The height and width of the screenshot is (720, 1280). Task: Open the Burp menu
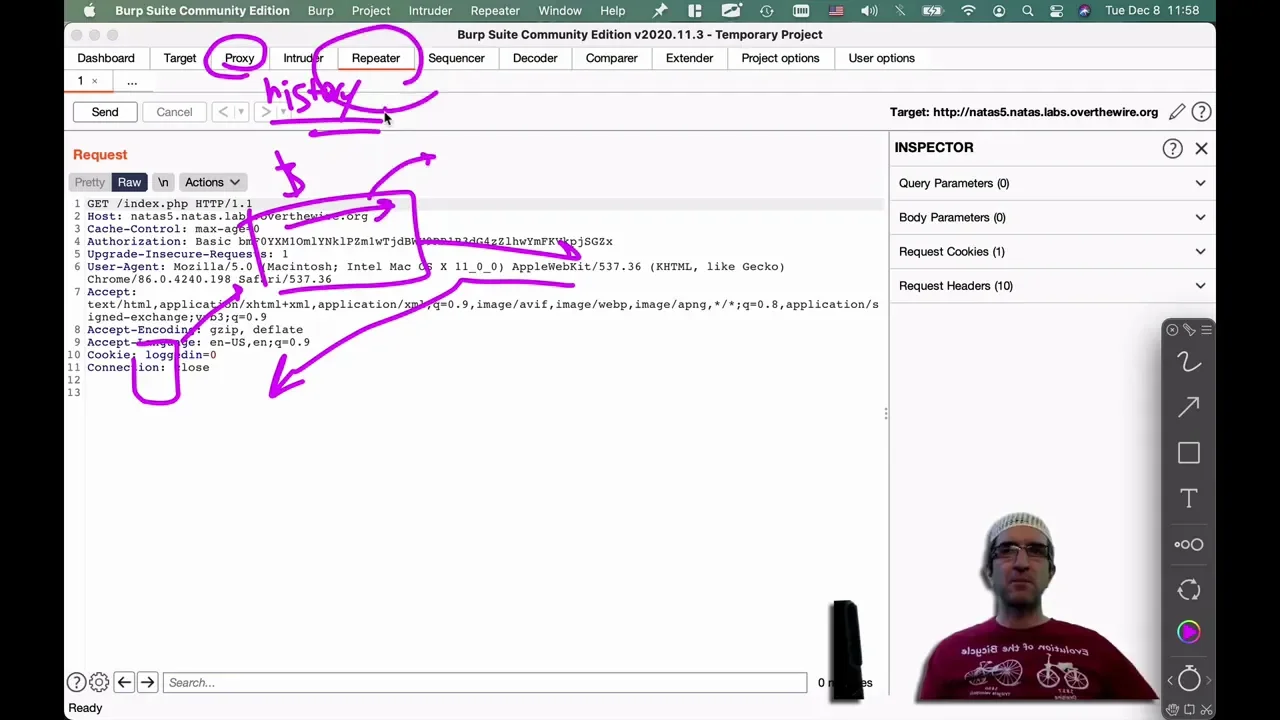click(x=321, y=11)
